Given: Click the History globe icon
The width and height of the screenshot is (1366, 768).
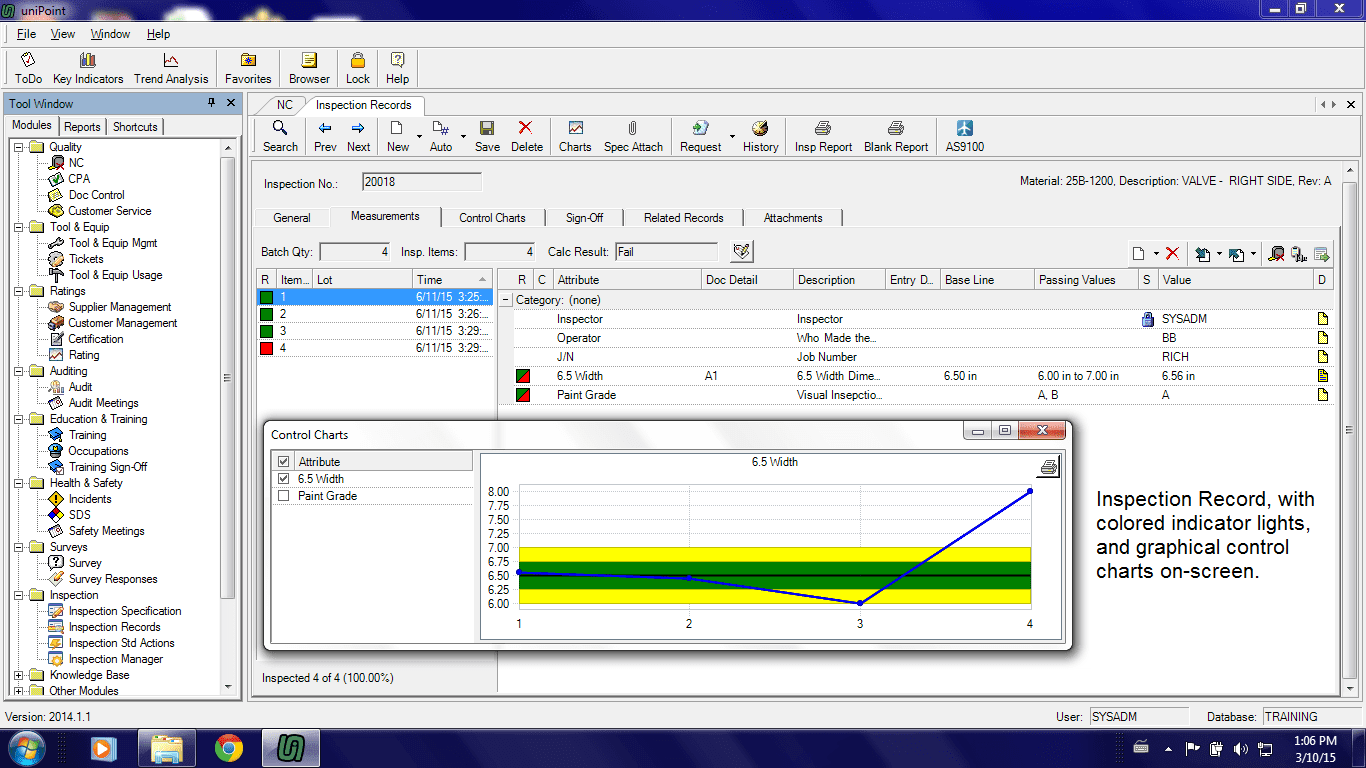Looking at the screenshot, I should point(760,136).
